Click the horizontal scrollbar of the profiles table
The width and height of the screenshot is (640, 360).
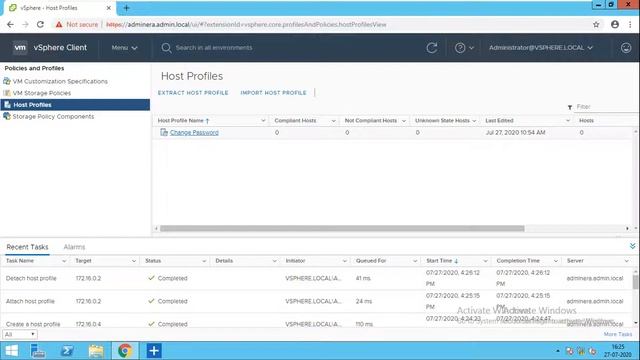[342, 229]
